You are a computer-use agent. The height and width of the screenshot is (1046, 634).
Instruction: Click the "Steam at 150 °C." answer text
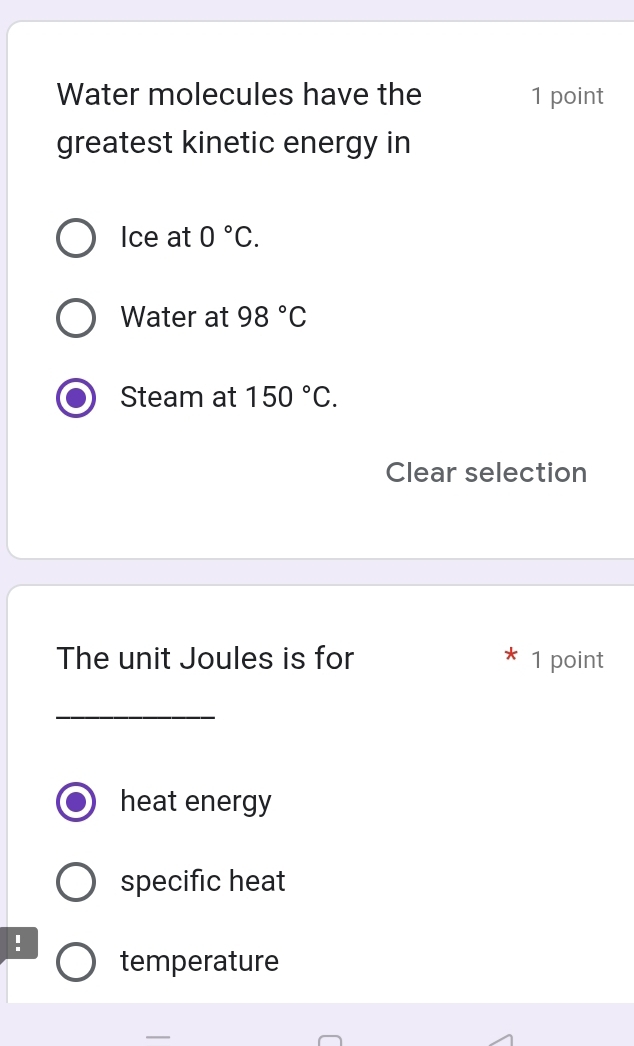[228, 397]
